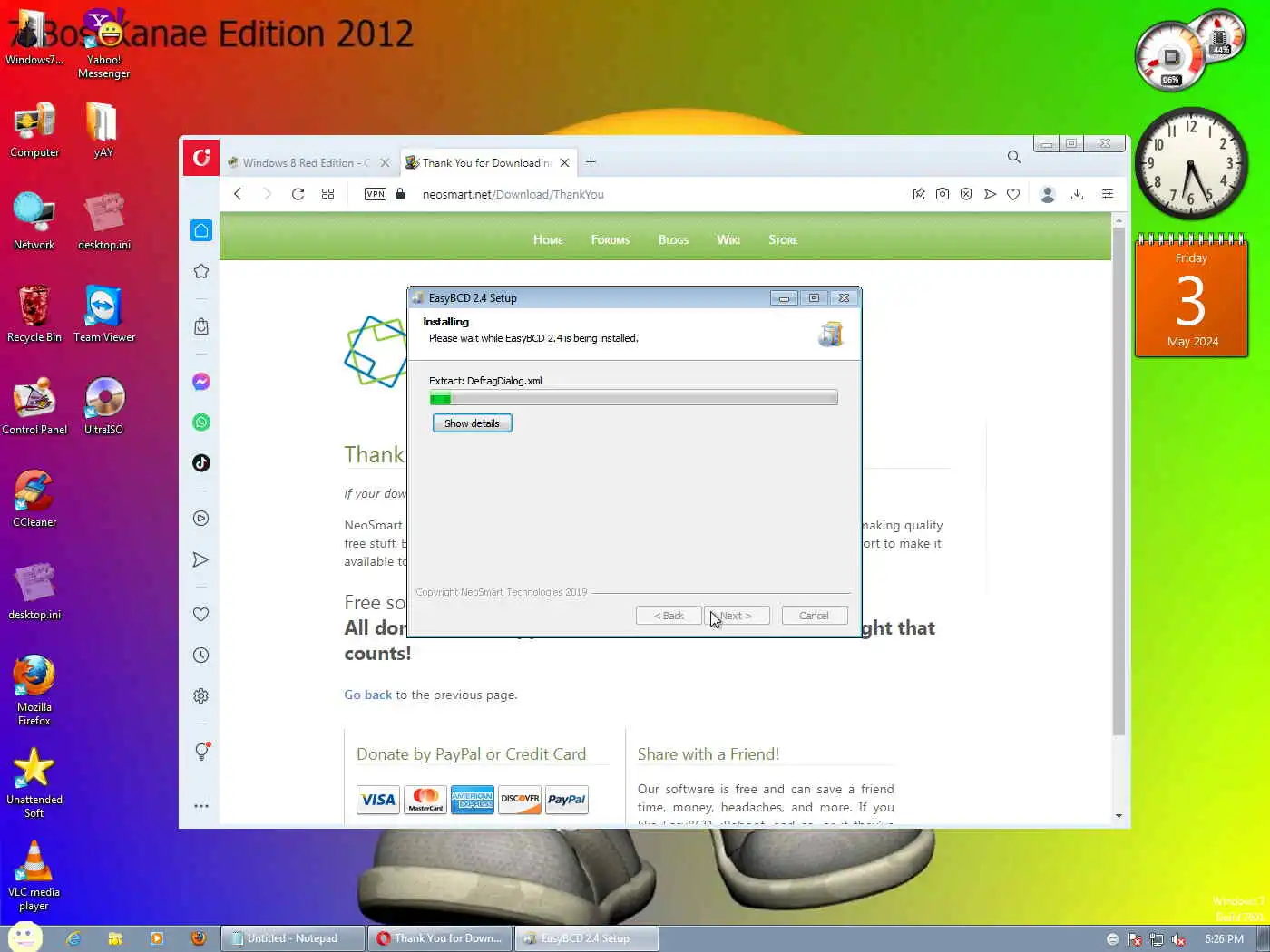
Task: Click the padlock site security icon
Action: pyautogui.click(x=400, y=194)
